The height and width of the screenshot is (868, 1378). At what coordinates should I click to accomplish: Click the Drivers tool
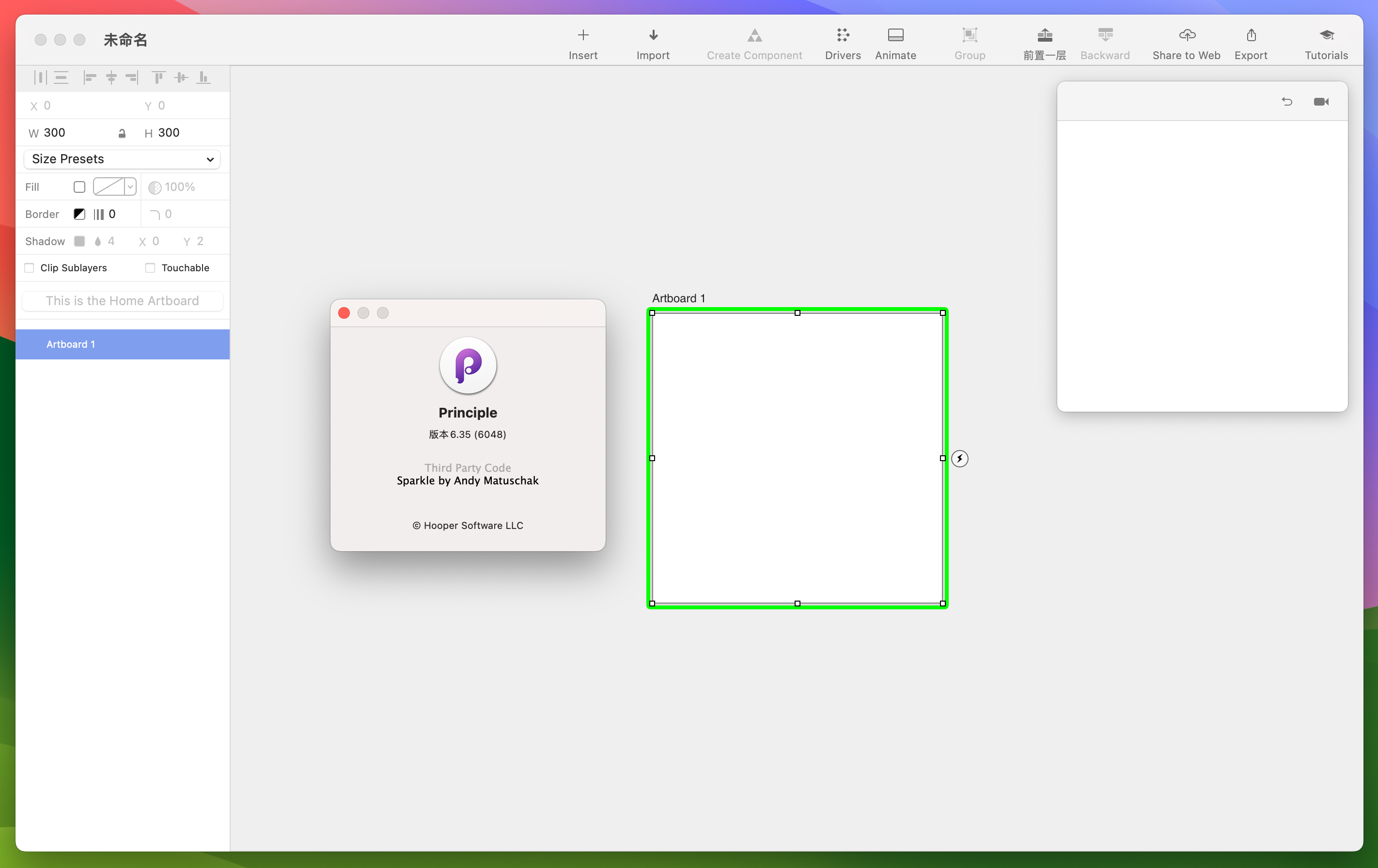point(843,42)
